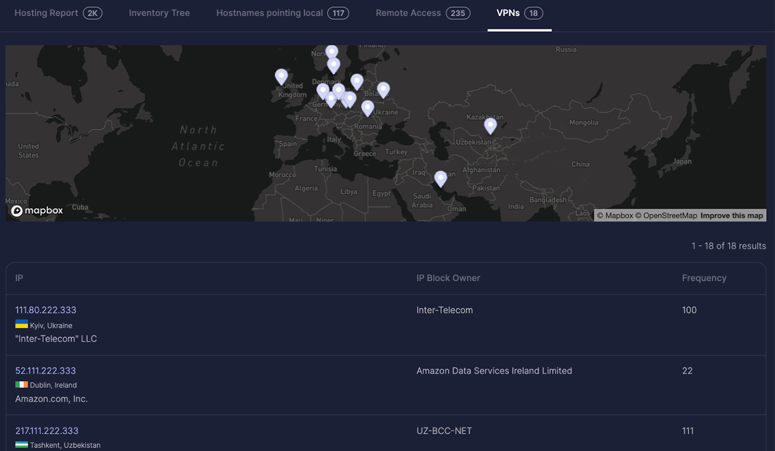Click the 2K badge on Hosting Report

pyautogui.click(x=92, y=13)
